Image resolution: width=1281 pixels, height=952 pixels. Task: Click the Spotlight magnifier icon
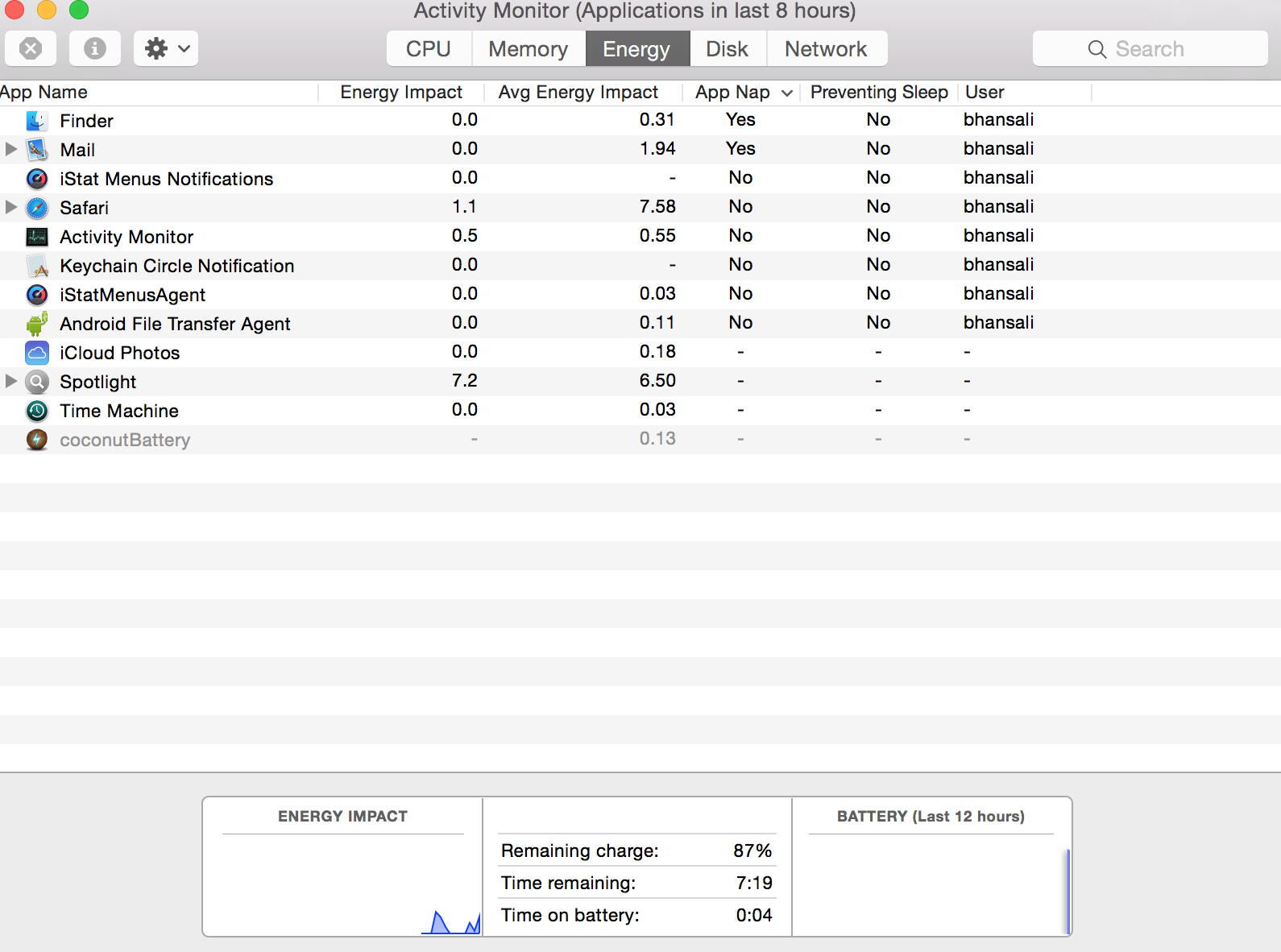[37, 382]
